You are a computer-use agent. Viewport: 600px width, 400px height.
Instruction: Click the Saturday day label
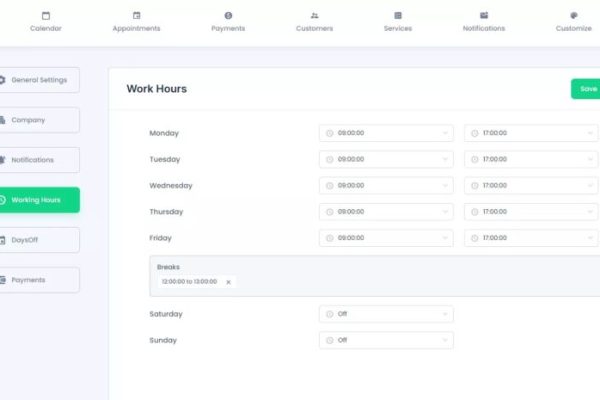click(x=166, y=314)
